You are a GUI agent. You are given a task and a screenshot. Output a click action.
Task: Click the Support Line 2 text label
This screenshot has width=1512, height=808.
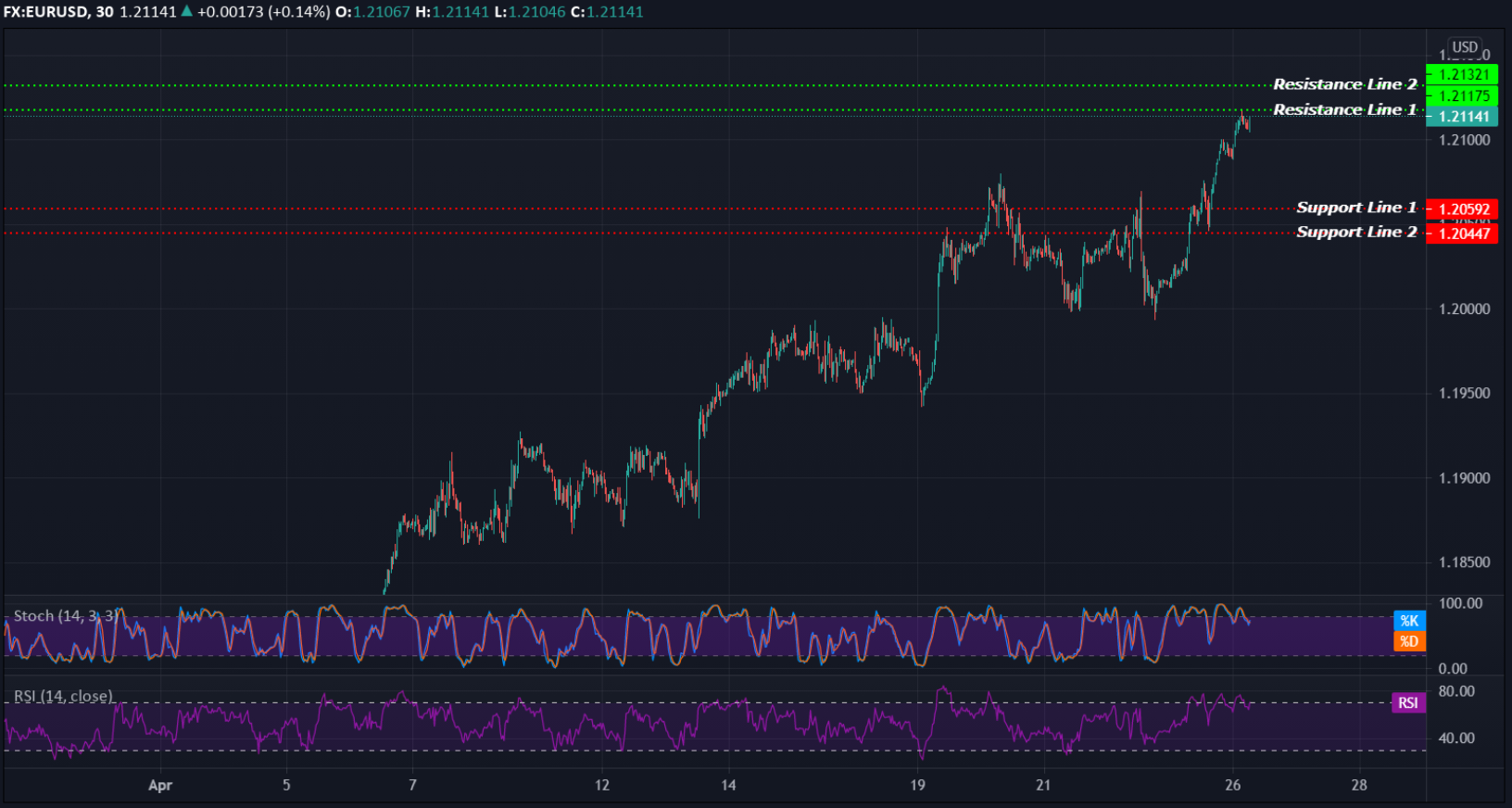coord(1356,232)
